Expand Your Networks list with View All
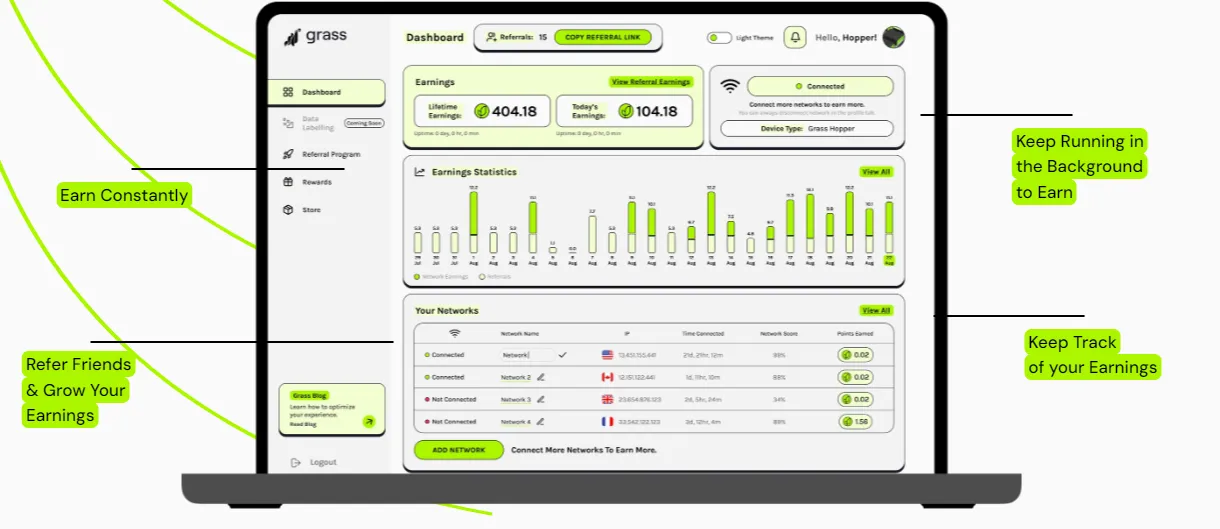The image size is (1220, 529). click(x=876, y=311)
